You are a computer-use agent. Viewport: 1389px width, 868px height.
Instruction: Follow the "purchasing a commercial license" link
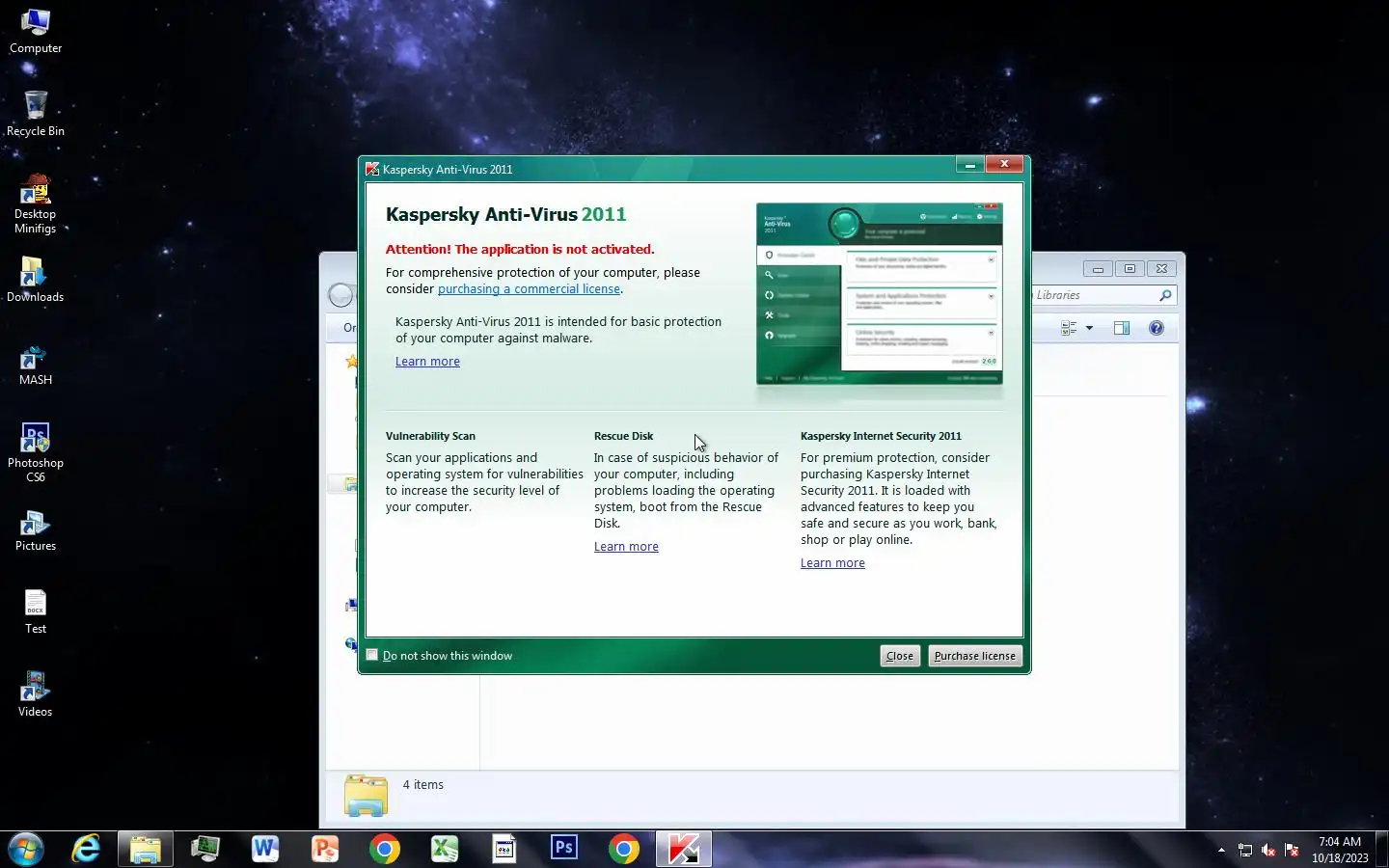click(x=529, y=289)
